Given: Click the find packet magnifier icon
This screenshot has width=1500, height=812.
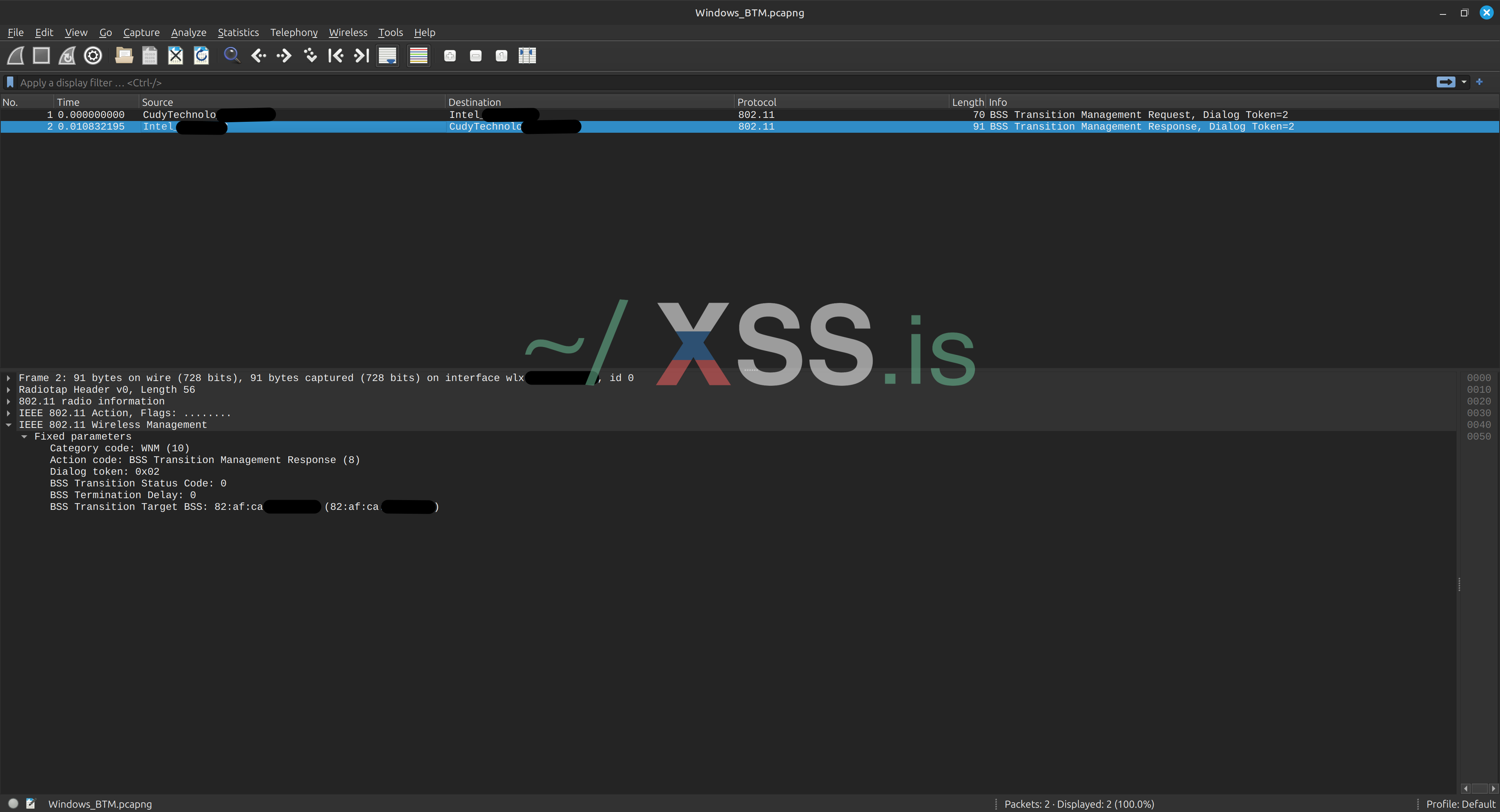Looking at the screenshot, I should point(232,56).
